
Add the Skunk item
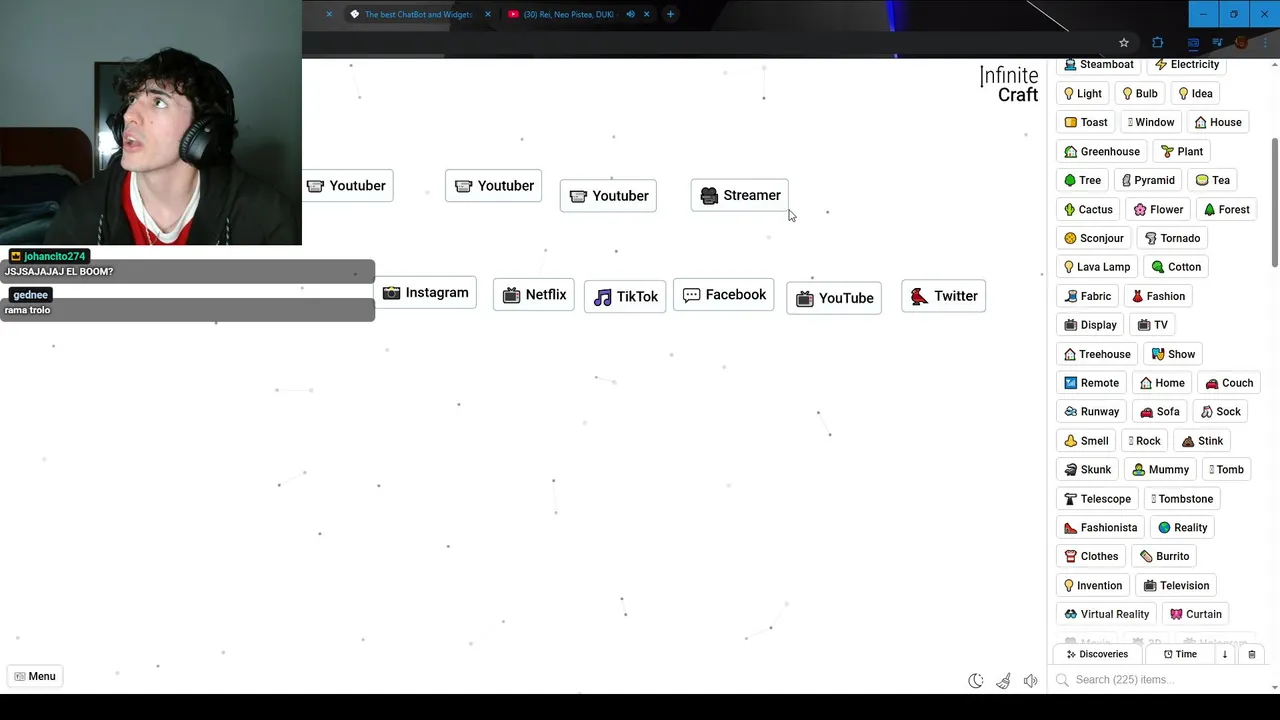(1088, 470)
